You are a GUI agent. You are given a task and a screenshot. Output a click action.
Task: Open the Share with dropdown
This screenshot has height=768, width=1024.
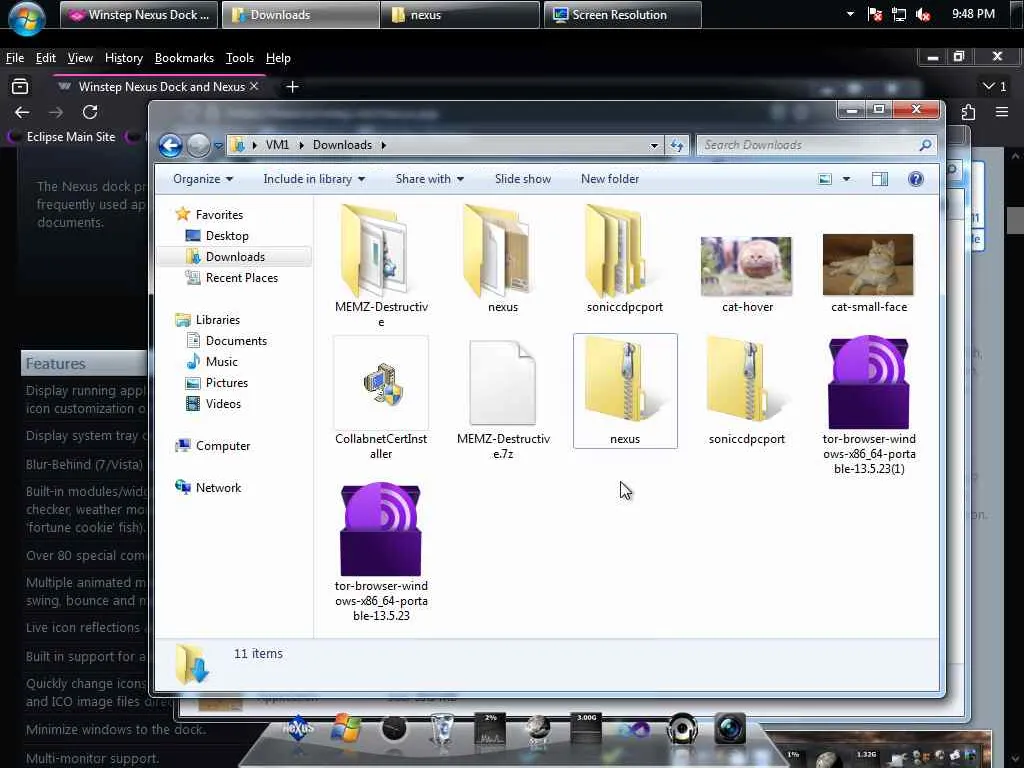coord(429,179)
